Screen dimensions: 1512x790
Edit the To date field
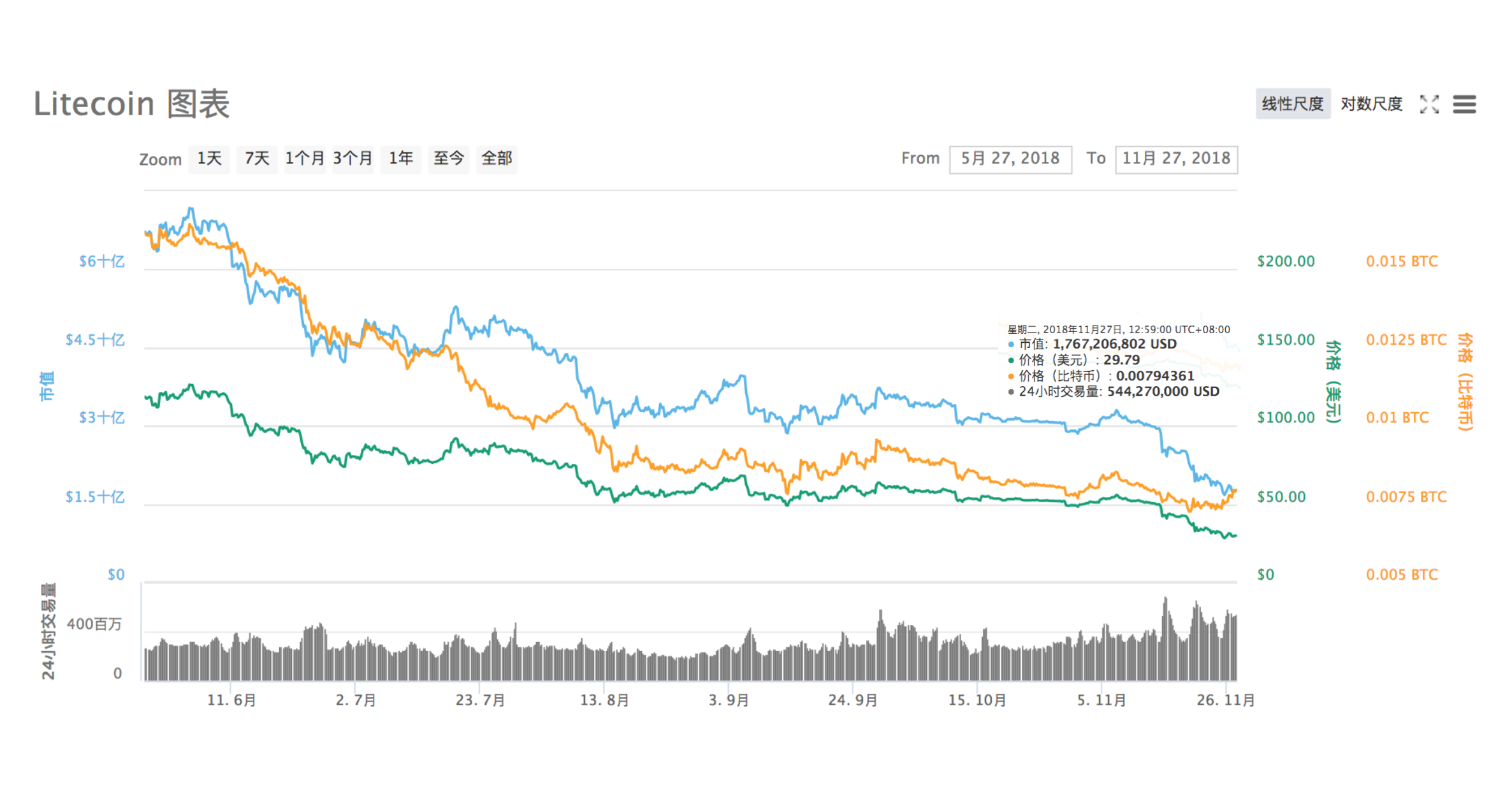1176,159
